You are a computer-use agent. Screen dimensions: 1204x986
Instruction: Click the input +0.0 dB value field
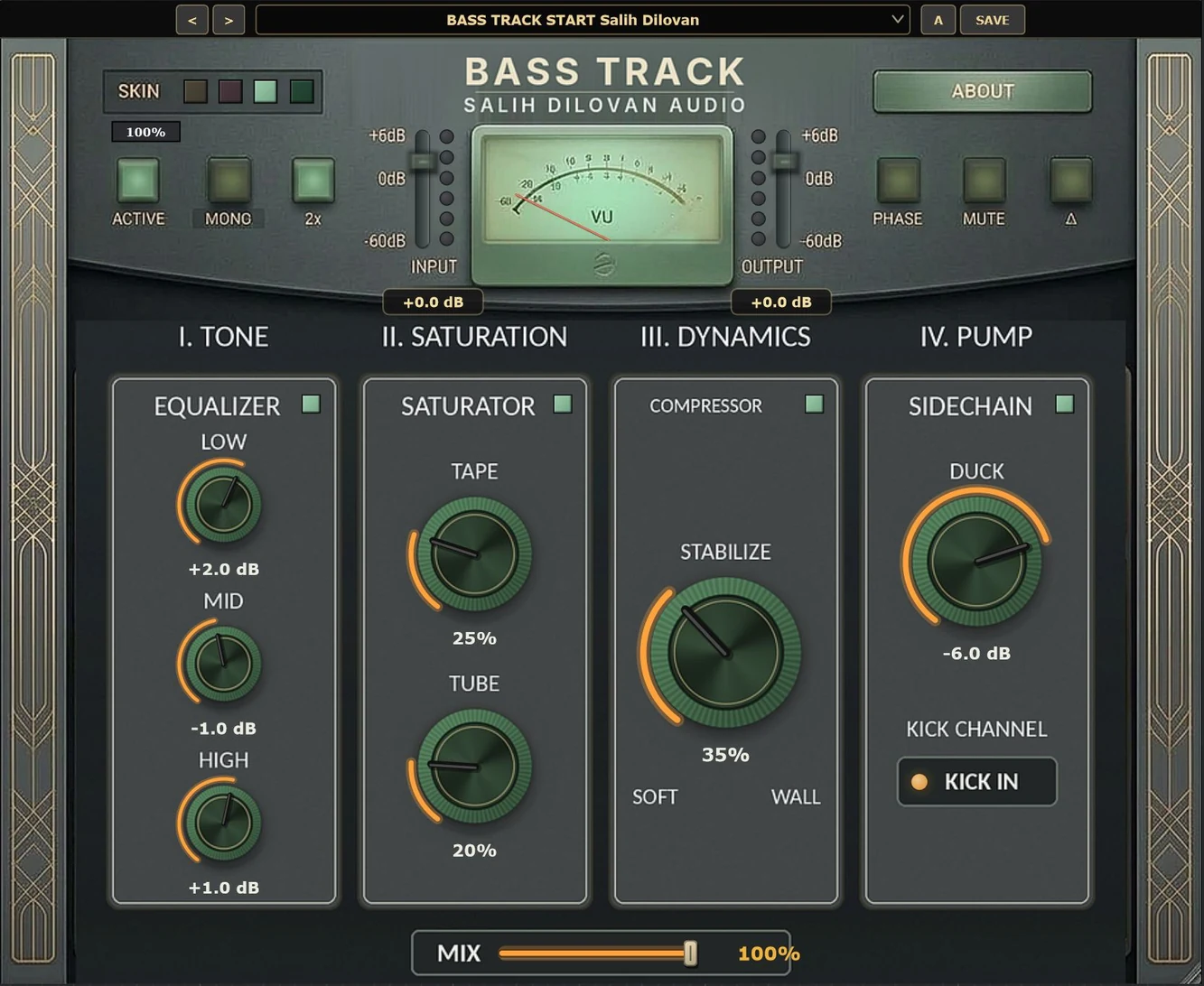pos(433,302)
